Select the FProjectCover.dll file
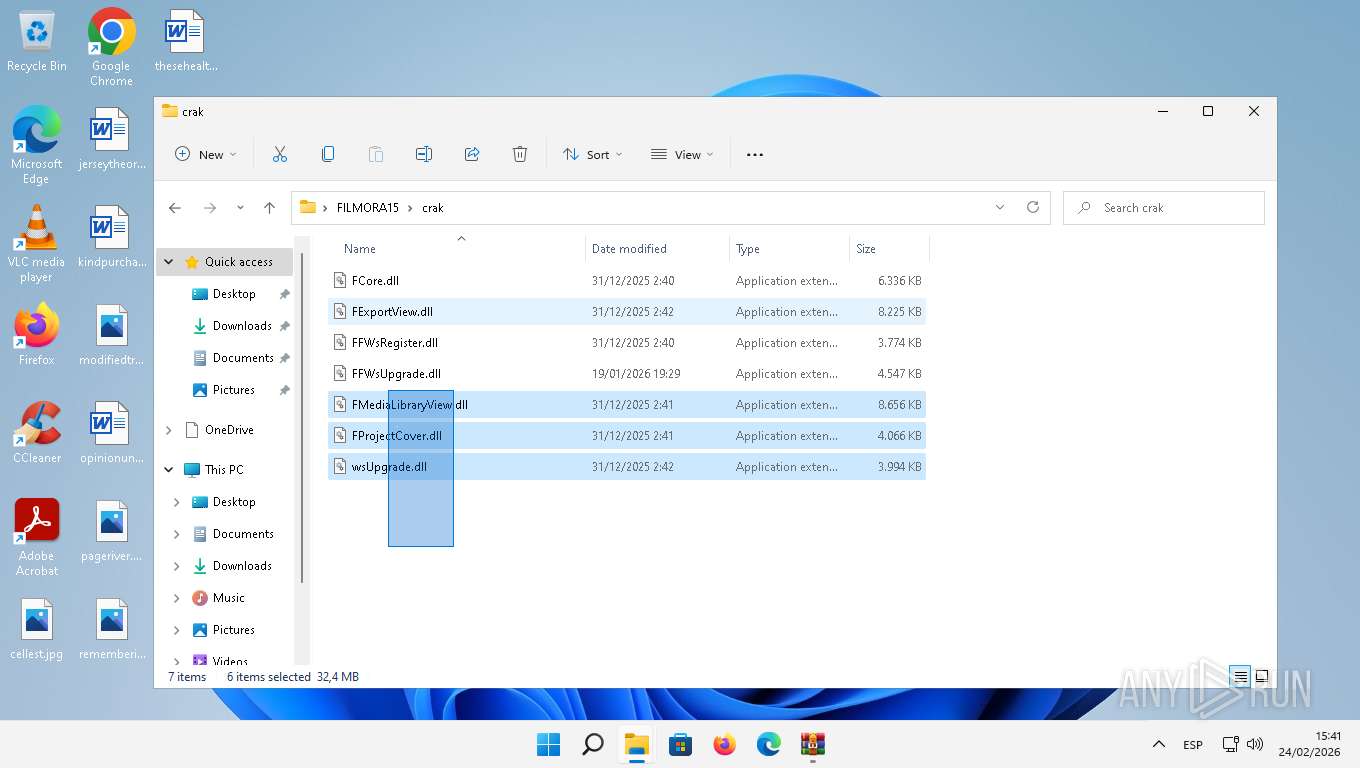This screenshot has height=768, width=1360. click(627, 436)
